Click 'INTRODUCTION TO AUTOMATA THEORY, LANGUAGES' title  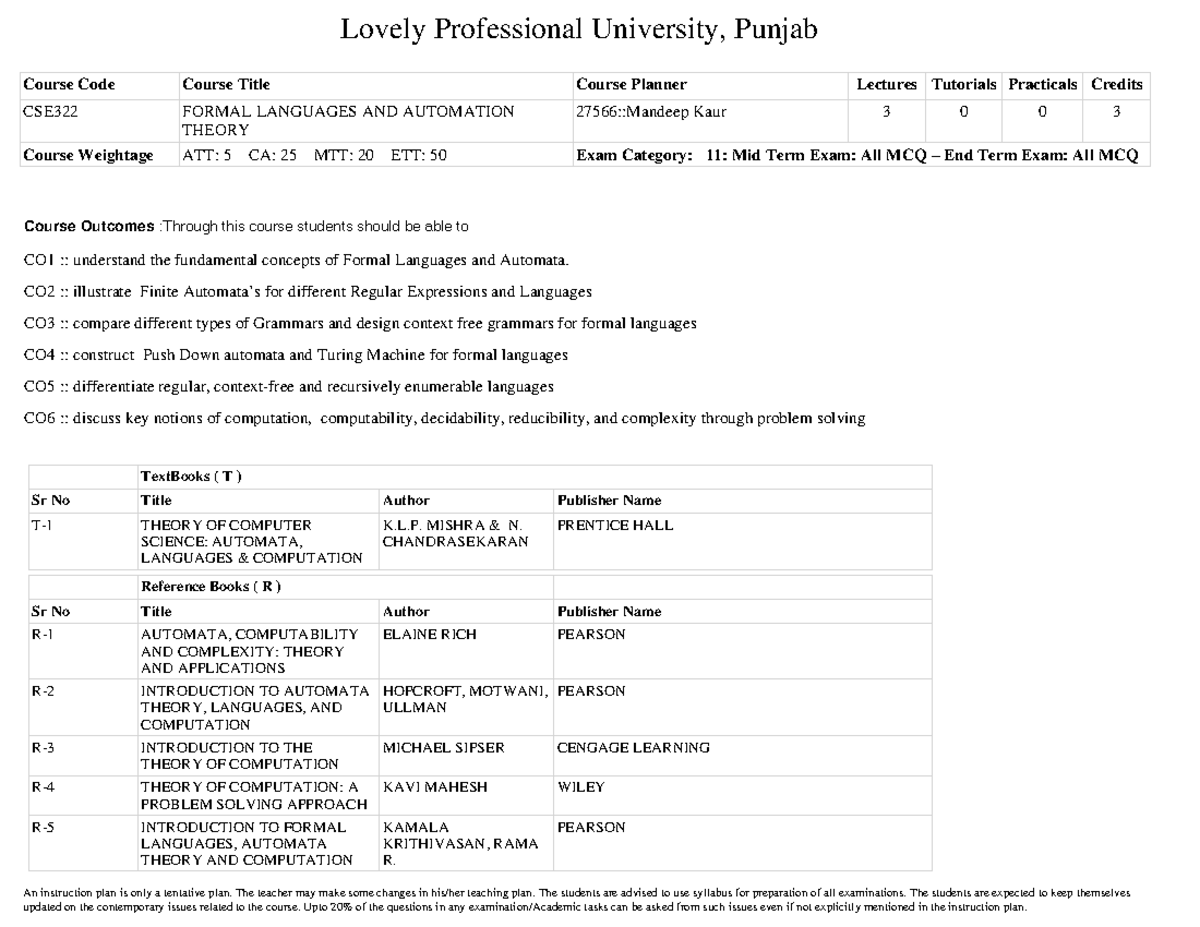point(257,708)
